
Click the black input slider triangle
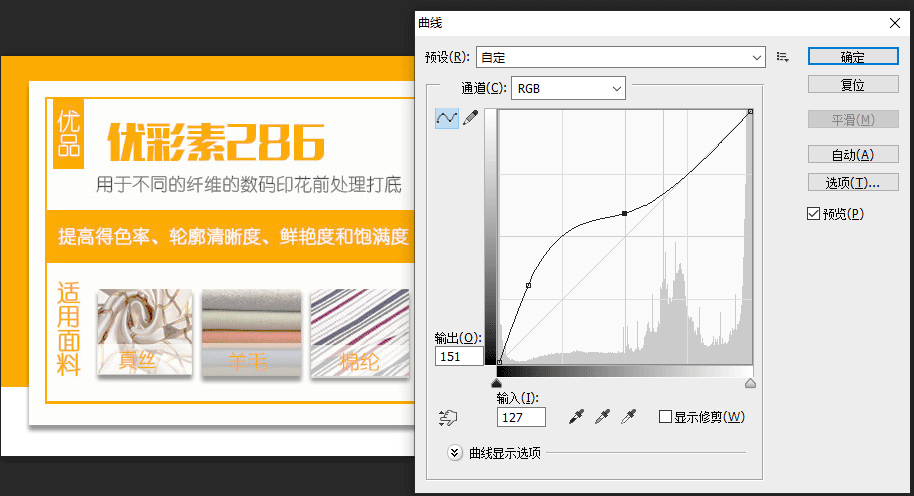(x=498, y=383)
